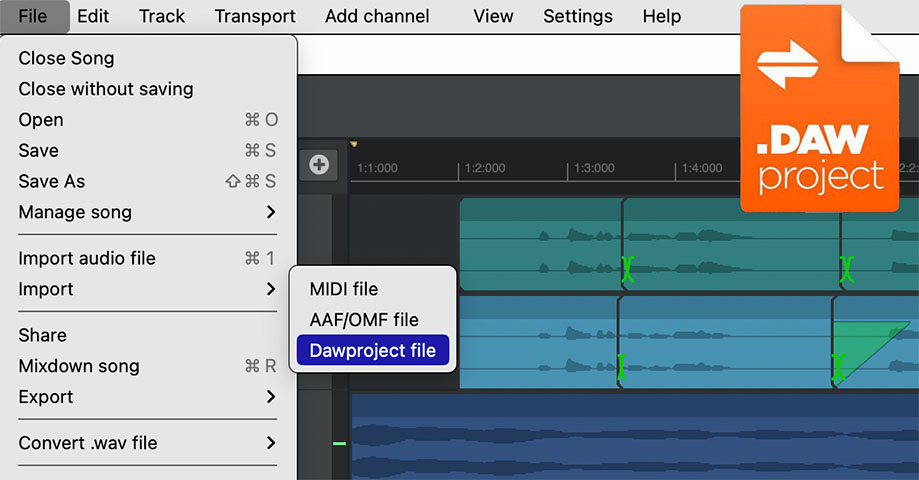The width and height of the screenshot is (919, 480).
Task: Click the first green crossfade marker on teal track
Action: 628,268
